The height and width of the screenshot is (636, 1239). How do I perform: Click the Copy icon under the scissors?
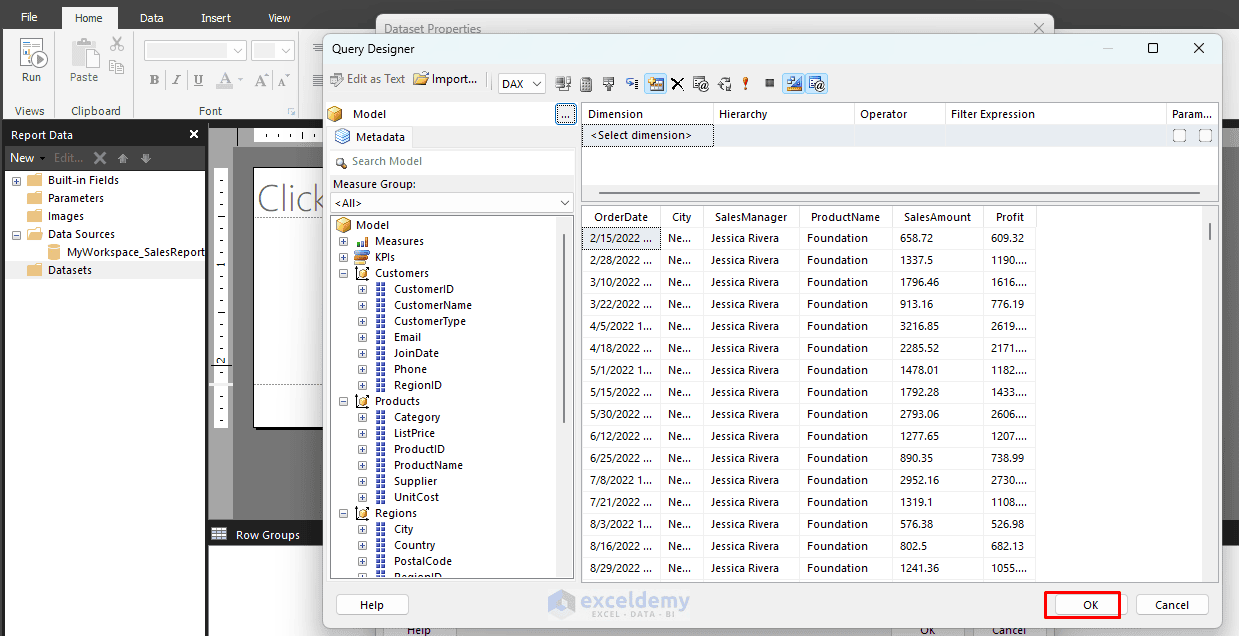pos(117,66)
